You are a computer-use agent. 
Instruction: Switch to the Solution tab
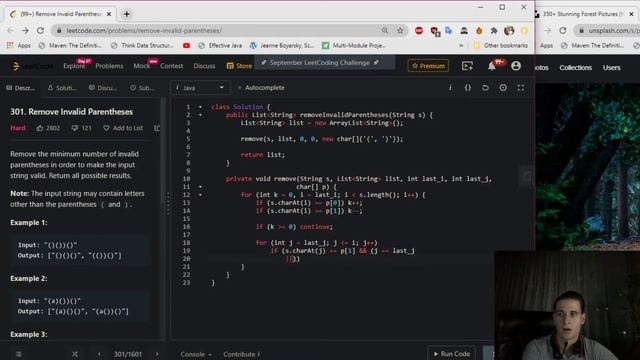coord(62,88)
